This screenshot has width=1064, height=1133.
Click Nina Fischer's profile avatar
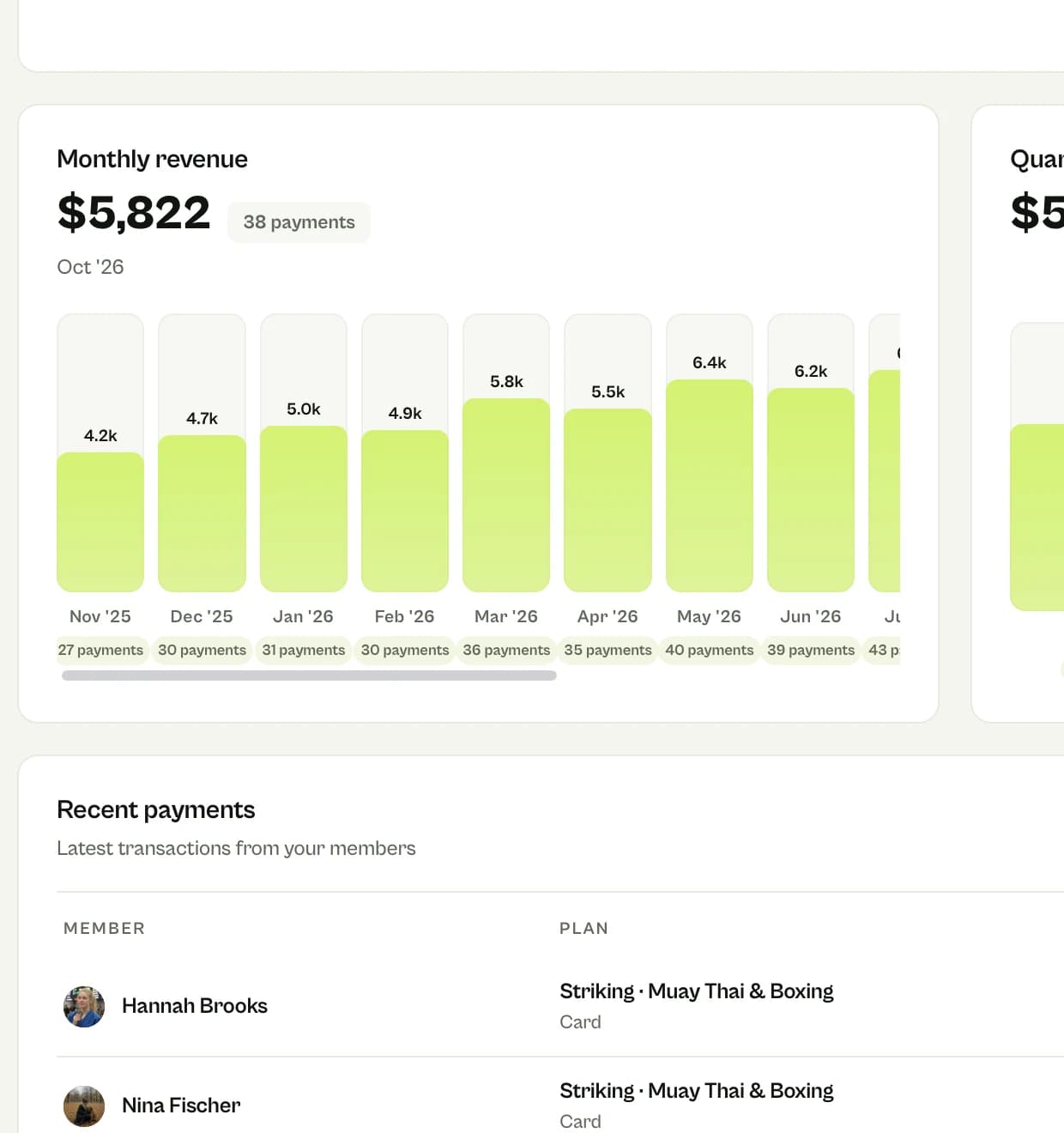click(x=84, y=1106)
